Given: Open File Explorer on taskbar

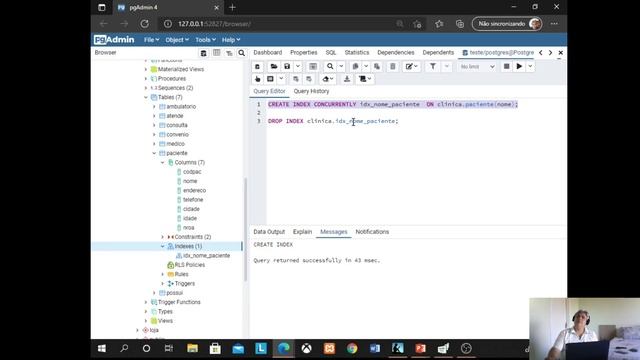Looking at the screenshot, I should pos(192,348).
